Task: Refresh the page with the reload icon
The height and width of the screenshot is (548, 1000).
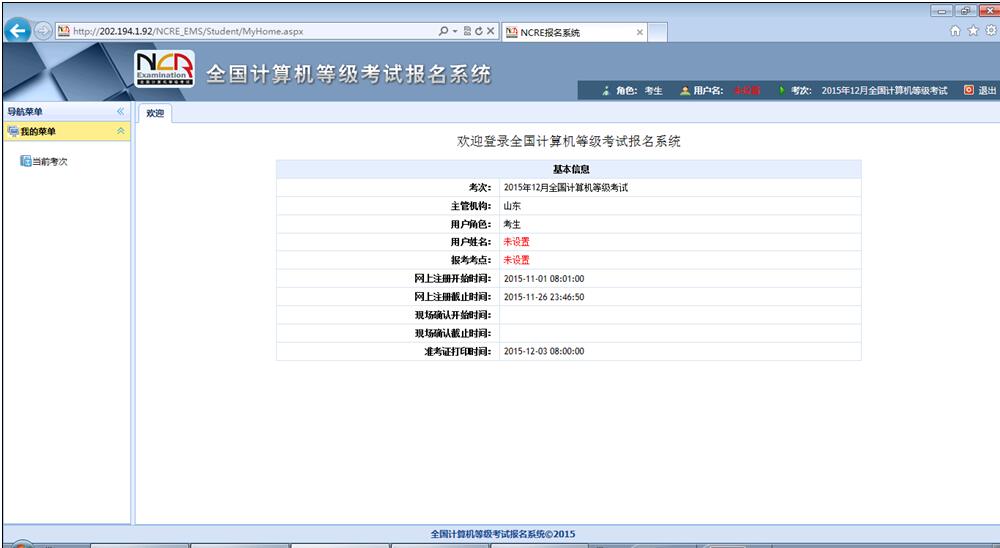Action: (x=478, y=31)
